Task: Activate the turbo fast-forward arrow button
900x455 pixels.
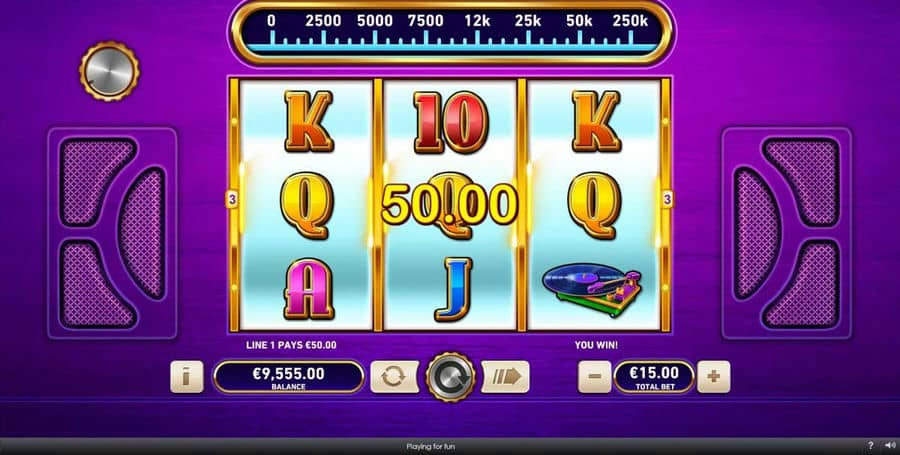Action: [505, 377]
